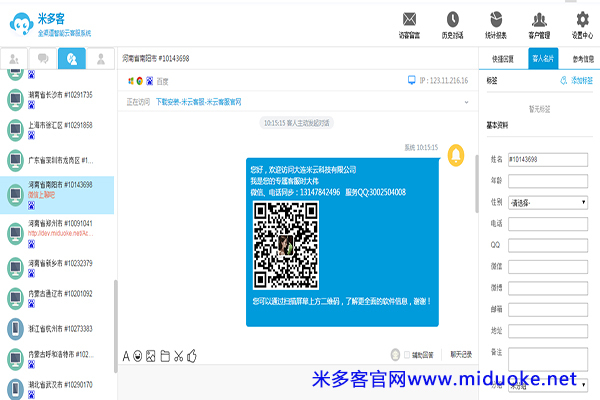Switch to first left panel tab with people icon
The image size is (600, 400).
pos(14,59)
